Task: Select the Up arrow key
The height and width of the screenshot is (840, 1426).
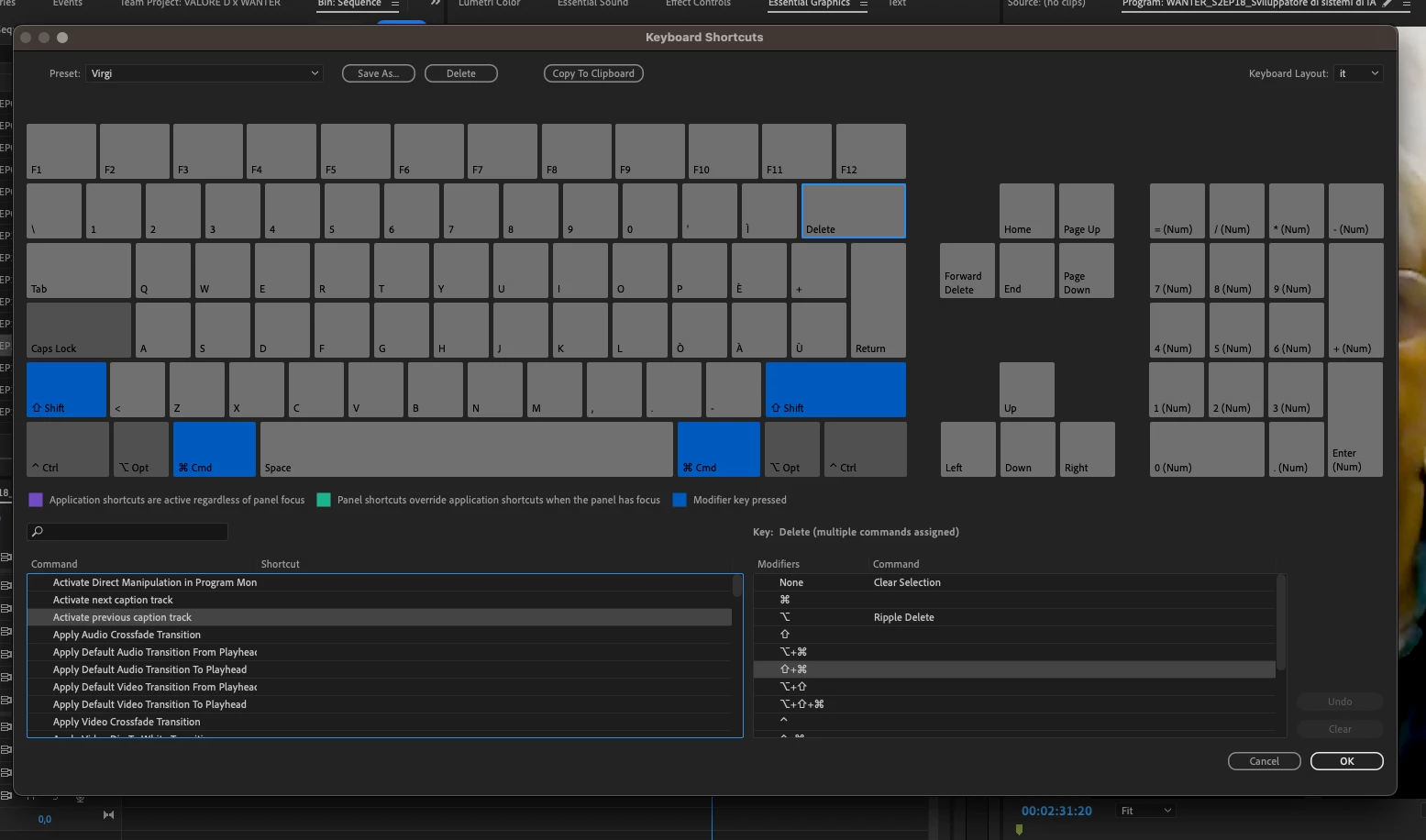Action: pyautogui.click(x=1027, y=390)
